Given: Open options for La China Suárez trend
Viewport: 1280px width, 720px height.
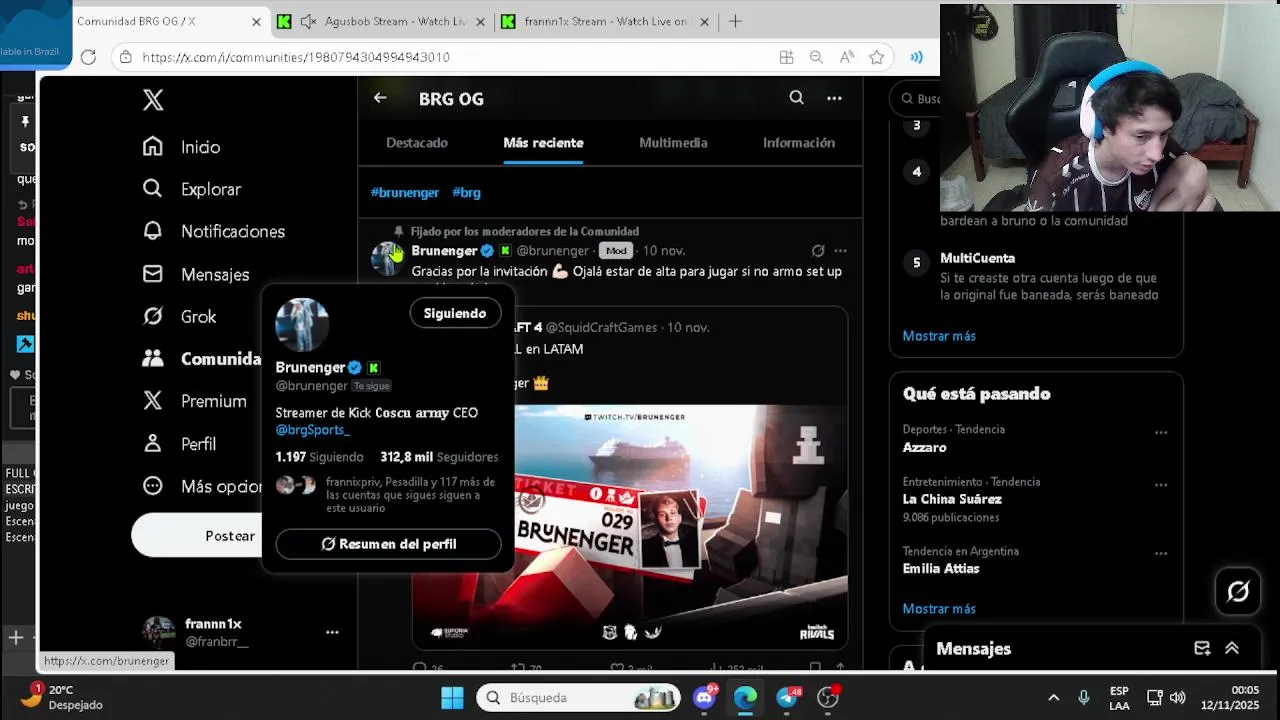Looking at the screenshot, I should click(1161, 485).
